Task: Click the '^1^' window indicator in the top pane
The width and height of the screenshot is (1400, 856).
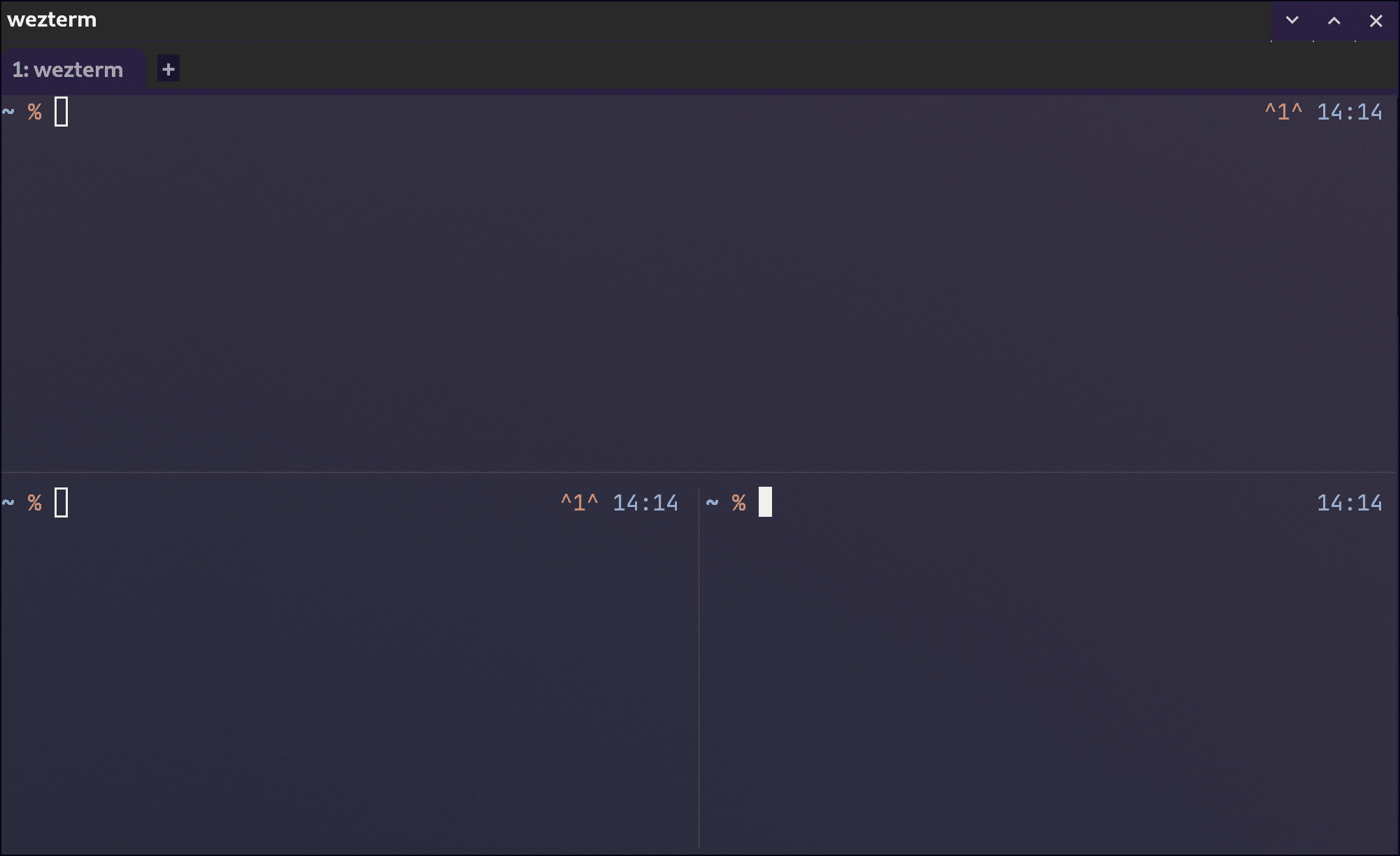Action: 1283,111
